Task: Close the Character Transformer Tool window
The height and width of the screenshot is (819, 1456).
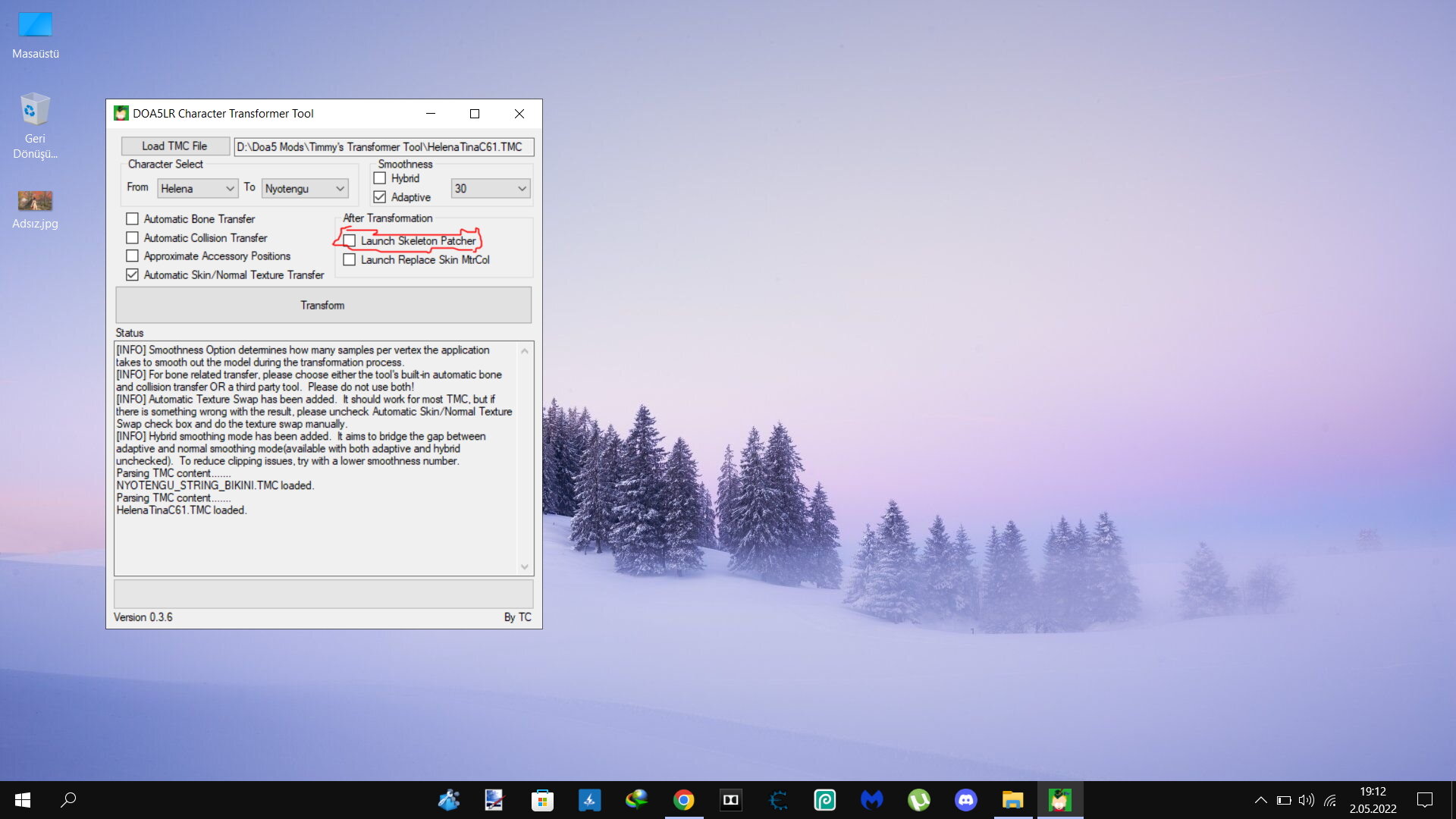Action: point(519,114)
